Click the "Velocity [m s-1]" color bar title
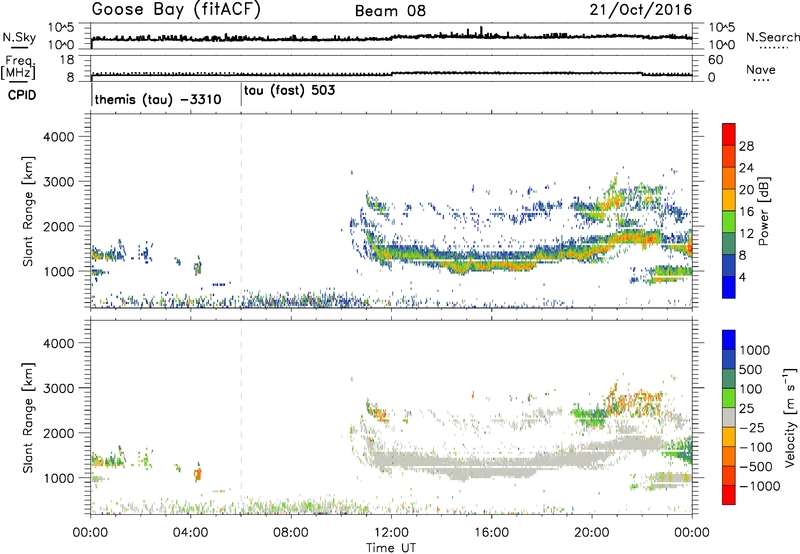Screen dimensions: 800x554 tap(790, 417)
